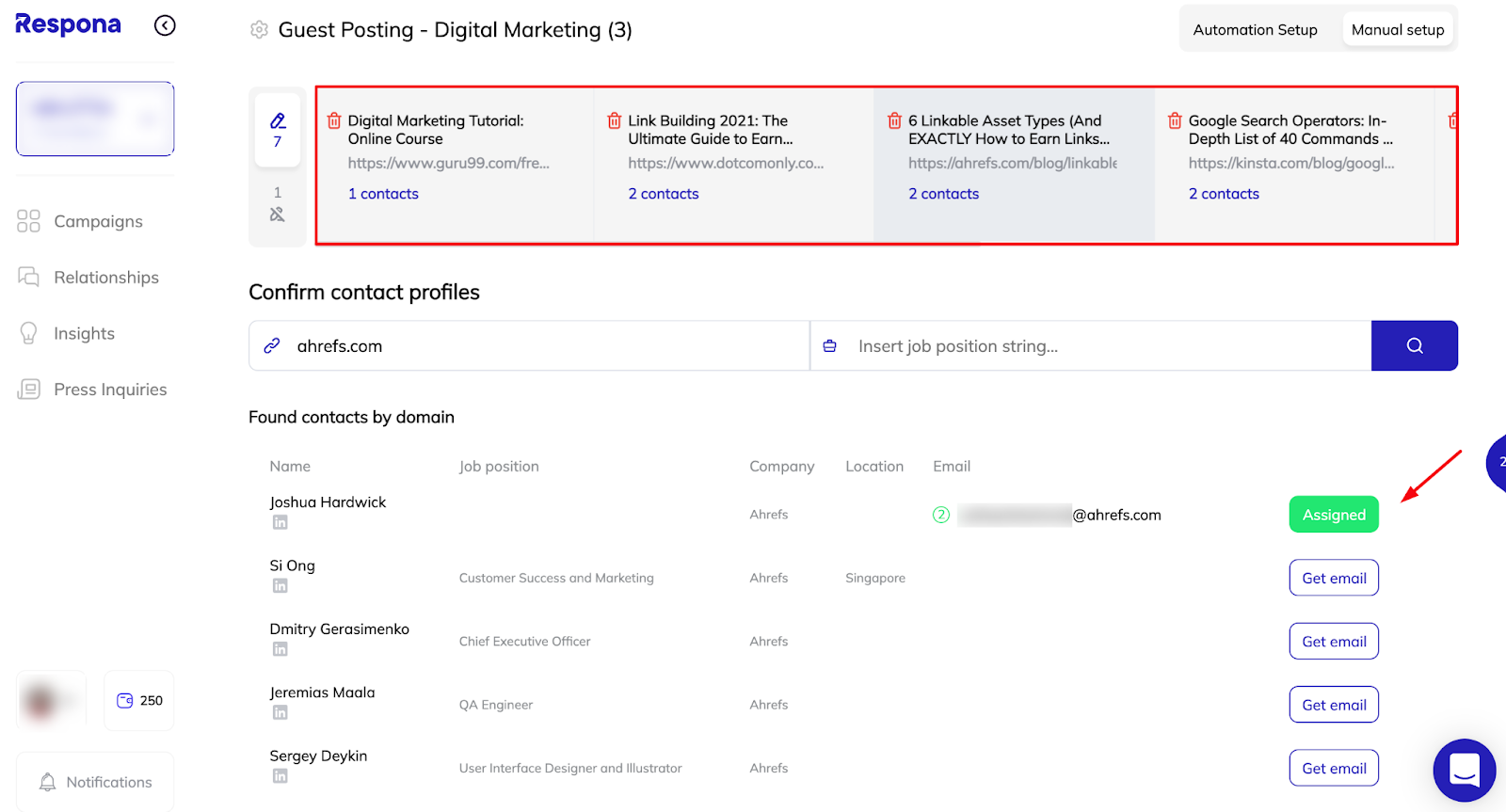Viewport: 1506px width, 812px height.
Task: Delete the Link Building 2021 opportunity
Action: pos(615,120)
